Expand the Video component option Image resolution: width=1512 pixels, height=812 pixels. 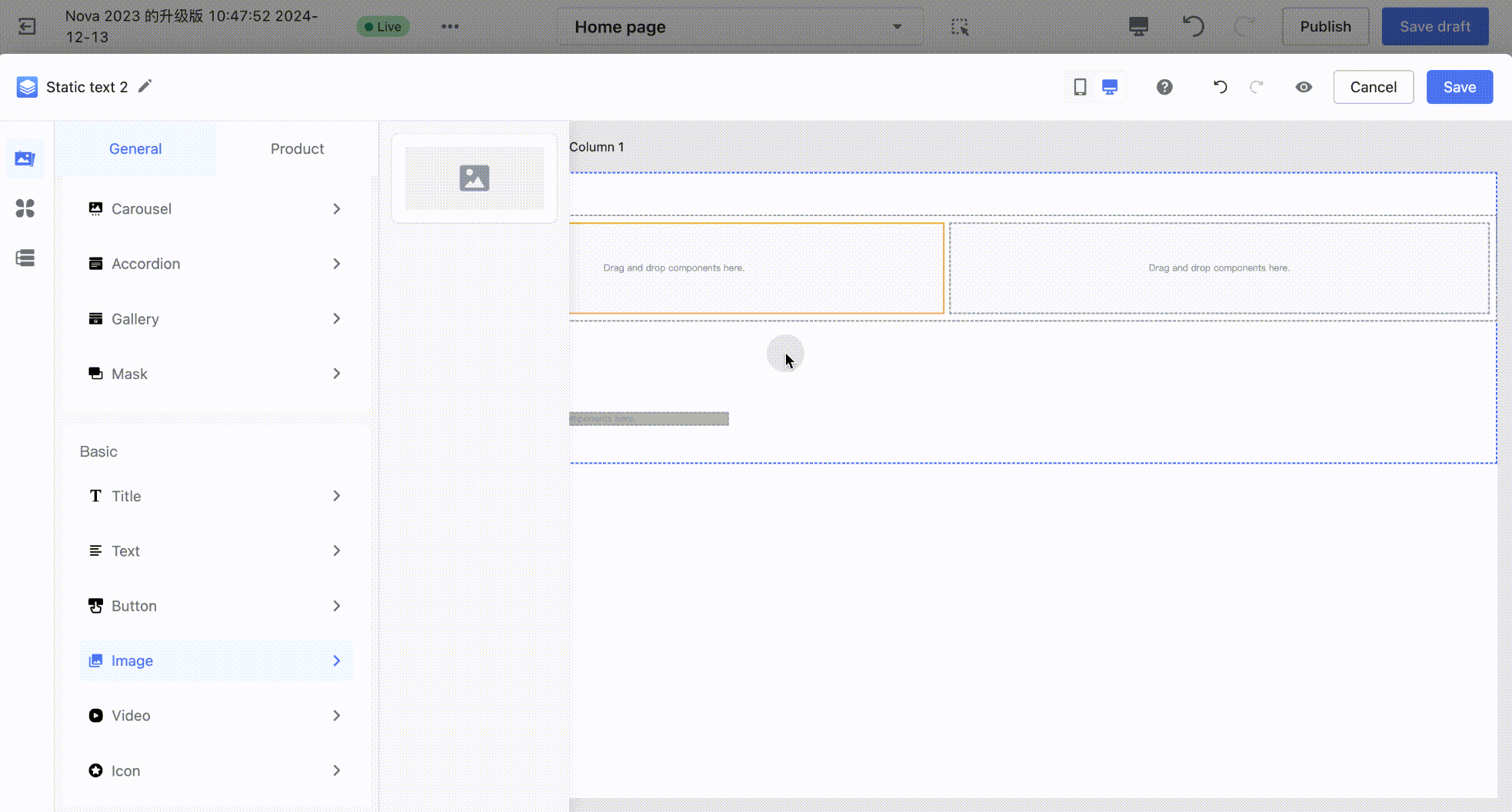[x=215, y=716]
